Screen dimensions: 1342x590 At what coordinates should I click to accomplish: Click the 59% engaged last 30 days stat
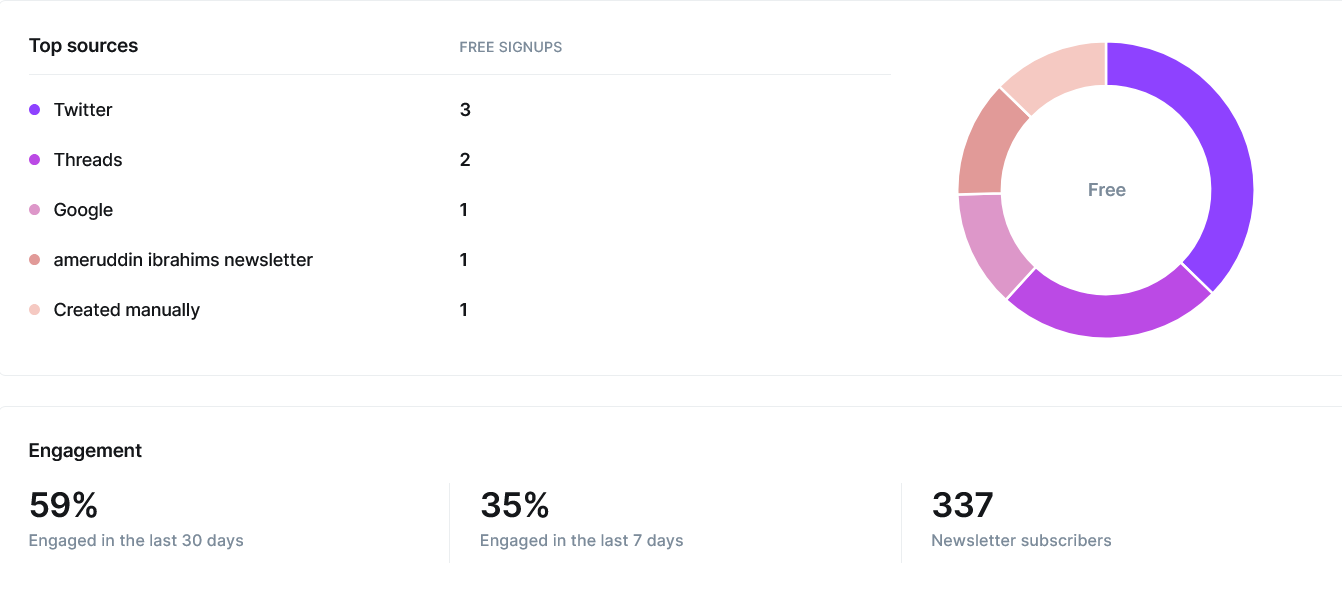click(x=136, y=519)
